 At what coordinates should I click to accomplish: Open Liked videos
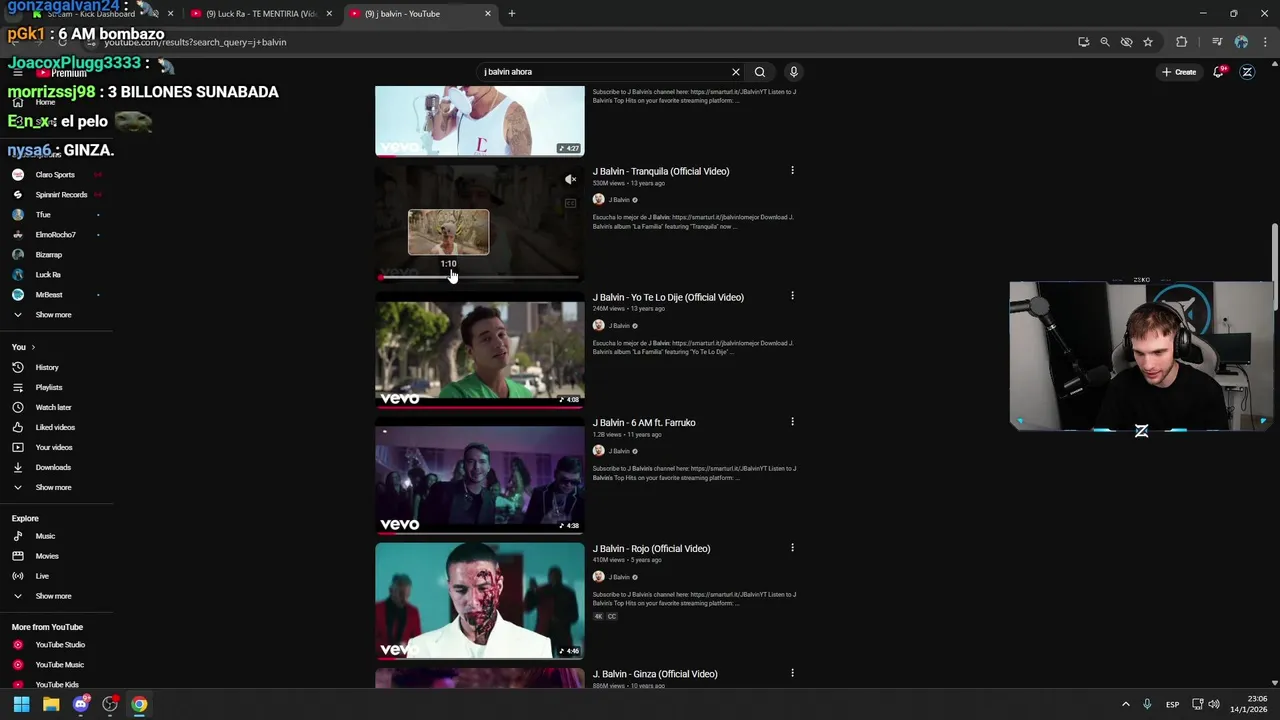(x=56, y=427)
